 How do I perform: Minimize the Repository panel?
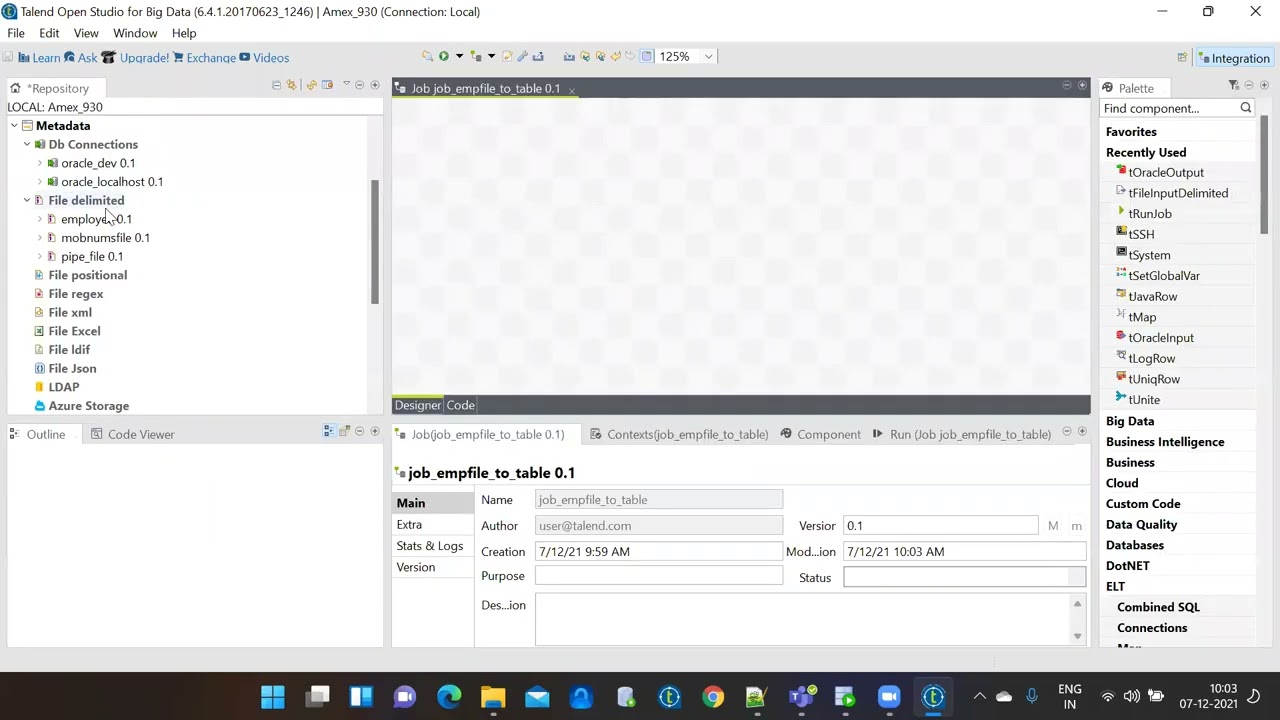pyautogui.click(x=360, y=85)
